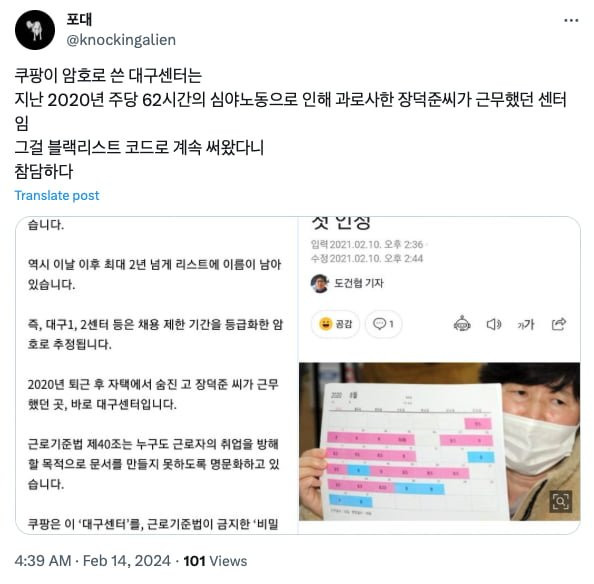Click the 공감 emoji reaction button
This screenshot has width=594, height=584.
(x=335, y=324)
